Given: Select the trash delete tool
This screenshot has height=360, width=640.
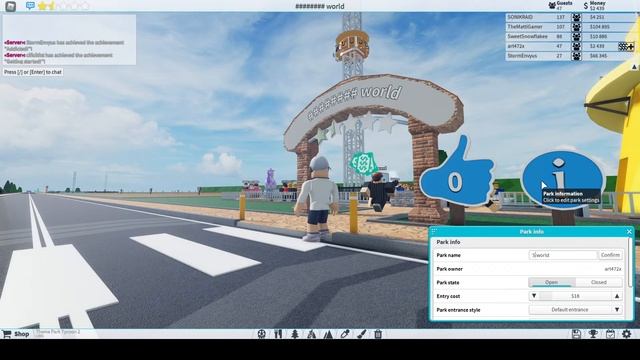Looking at the screenshot, I should tap(378, 334).
